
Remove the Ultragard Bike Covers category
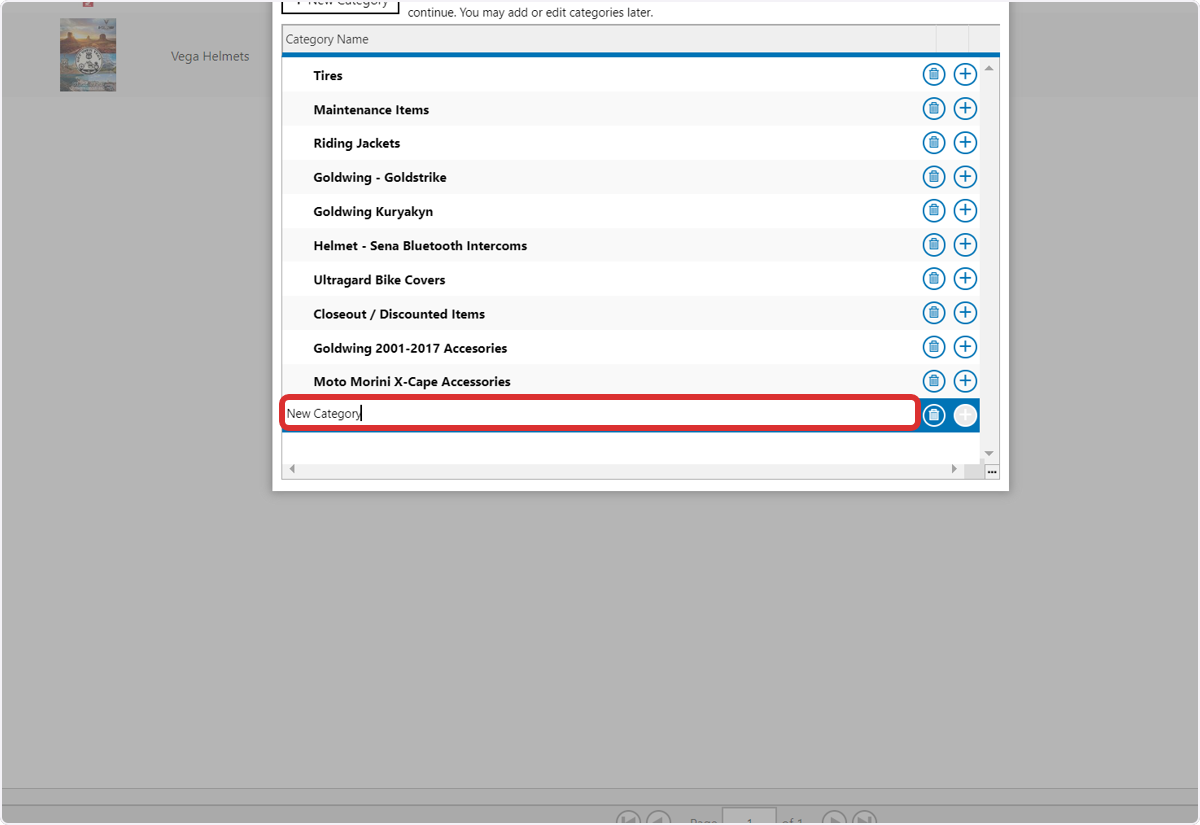pos(933,279)
